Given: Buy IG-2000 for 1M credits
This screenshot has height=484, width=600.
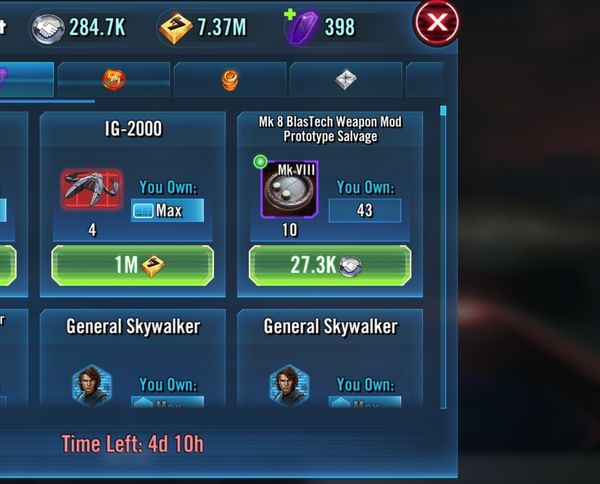Looking at the screenshot, I should coord(132,265).
